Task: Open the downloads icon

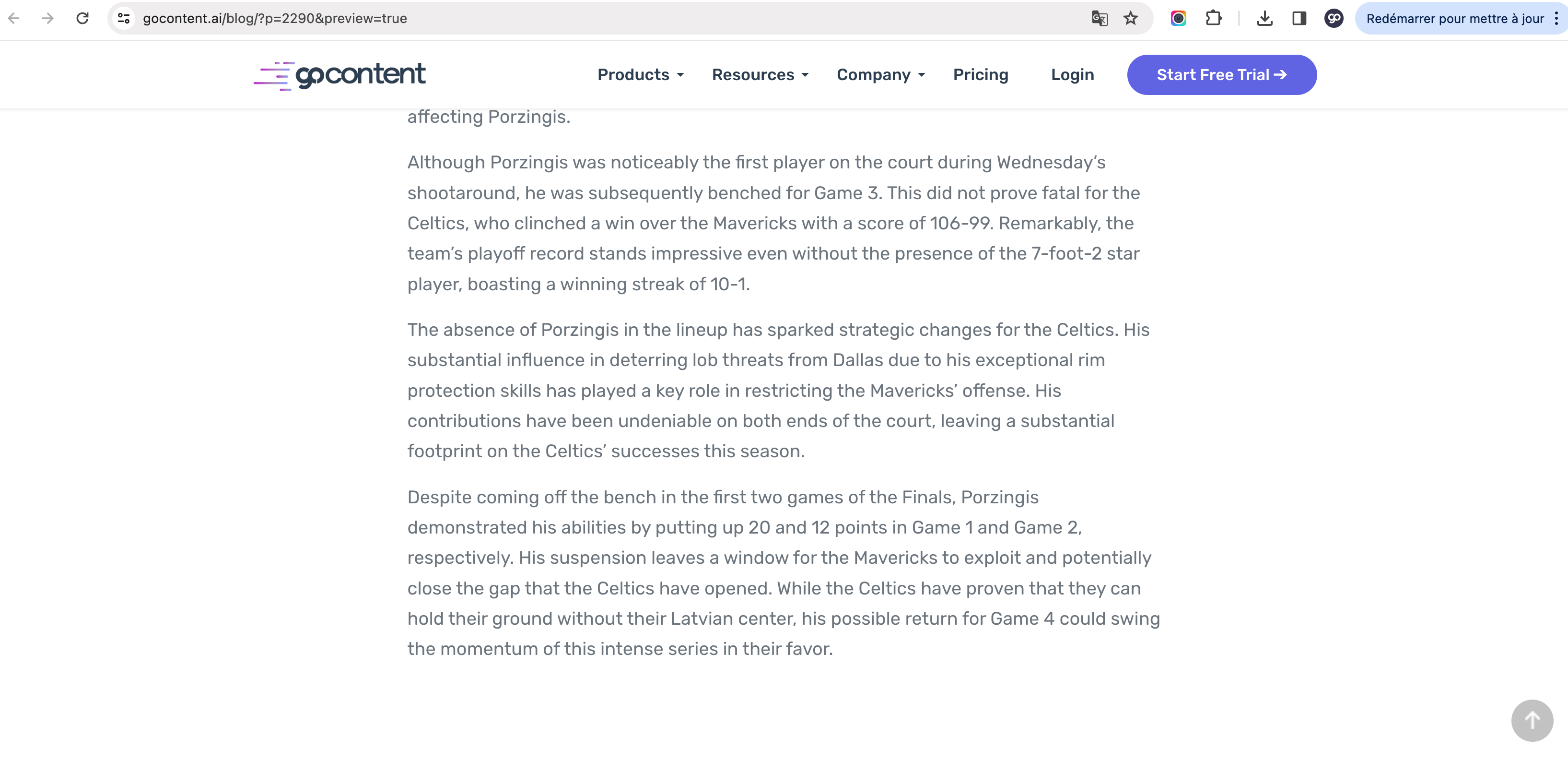Action: (x=1264, y=18)
